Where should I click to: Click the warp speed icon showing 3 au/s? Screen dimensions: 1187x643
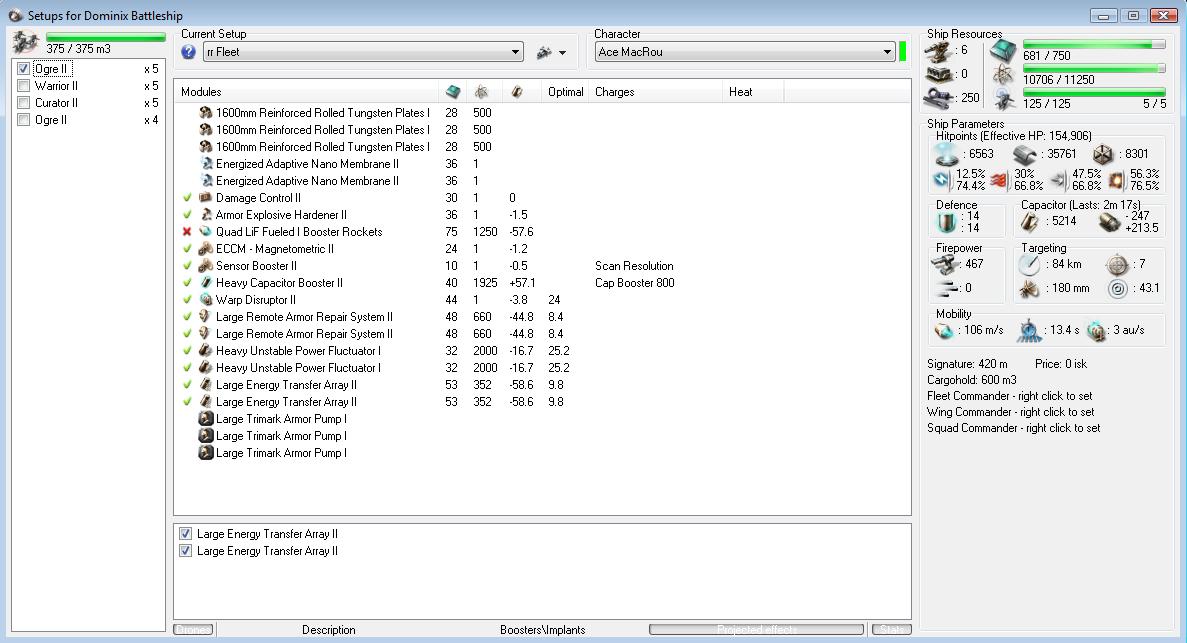(x=1096, y=330)
